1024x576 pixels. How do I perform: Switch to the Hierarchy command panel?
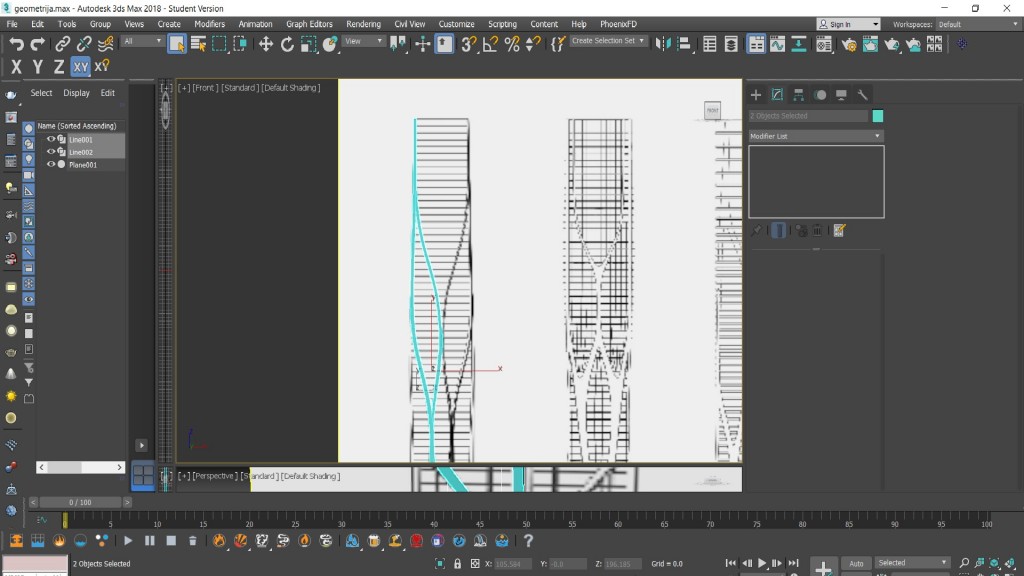[x=799, y=95]
